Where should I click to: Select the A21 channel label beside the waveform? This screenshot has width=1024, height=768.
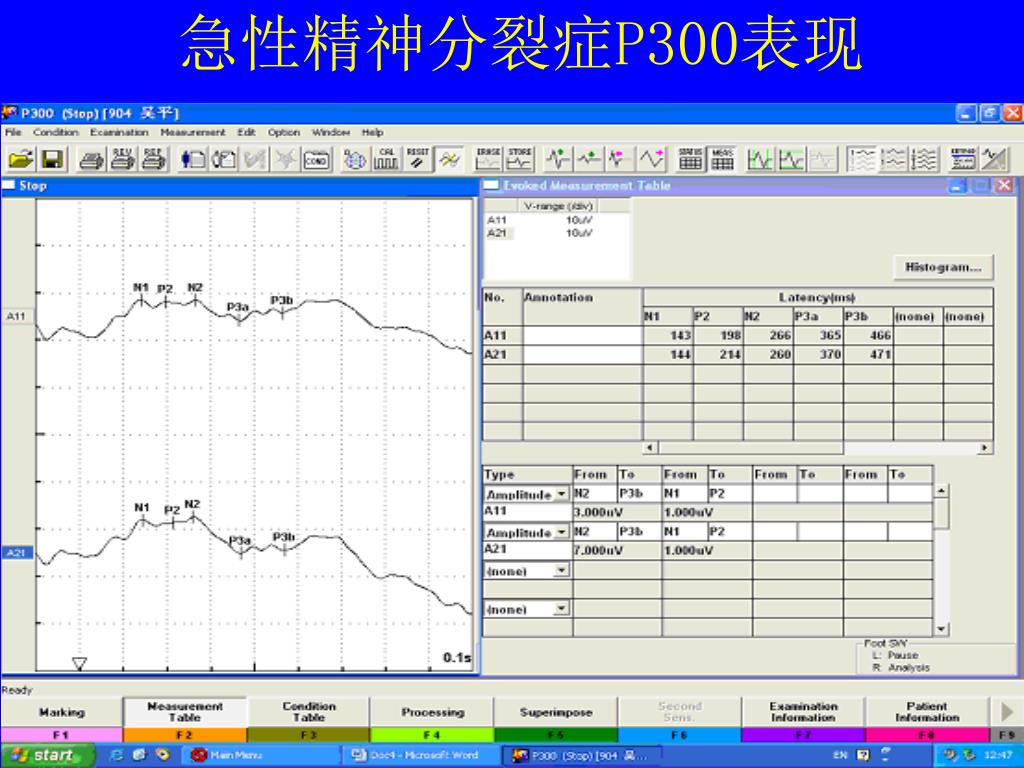pos(16,553)
